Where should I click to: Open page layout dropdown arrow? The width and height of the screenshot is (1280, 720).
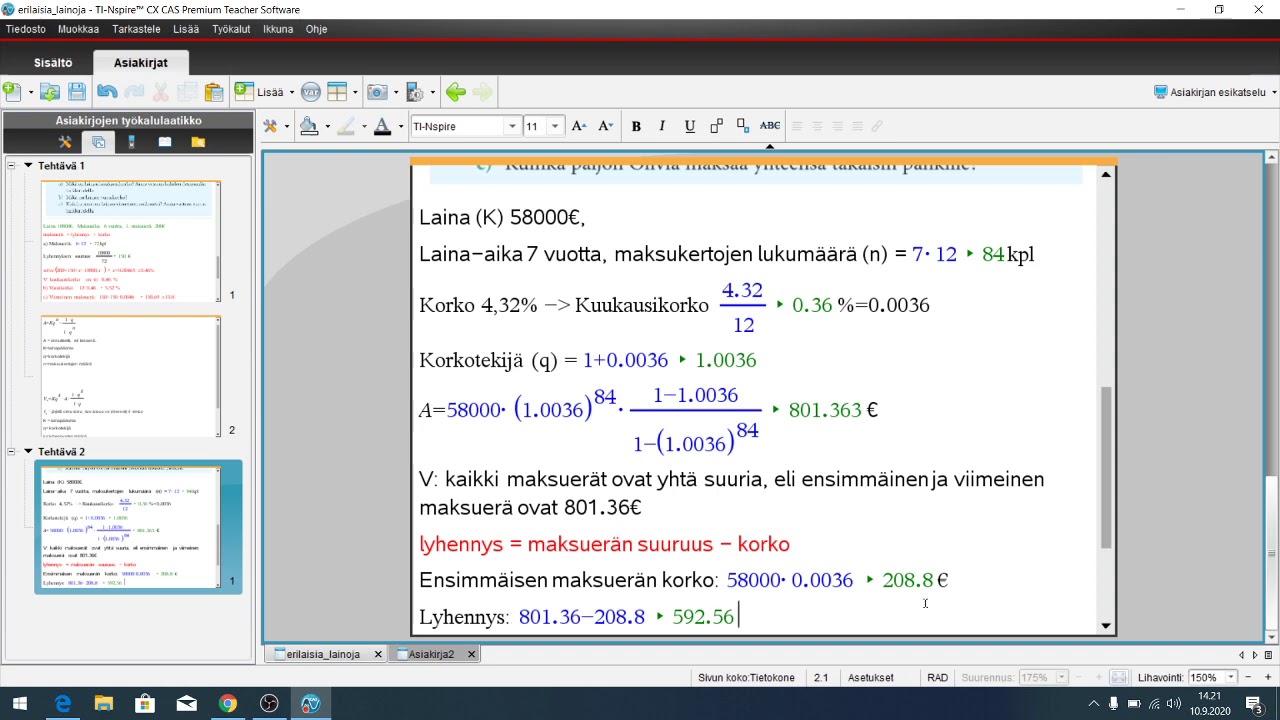coord(355,93)
